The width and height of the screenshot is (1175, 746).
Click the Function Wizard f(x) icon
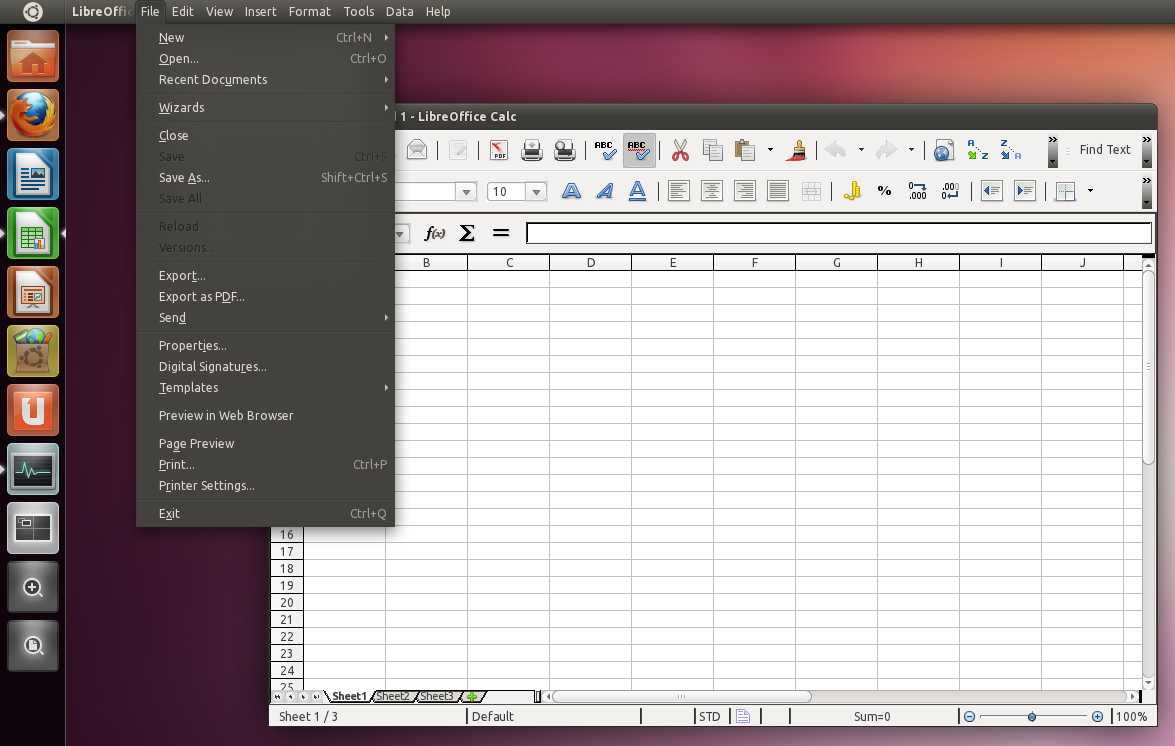pyautogui.click(x=434, y=234)
